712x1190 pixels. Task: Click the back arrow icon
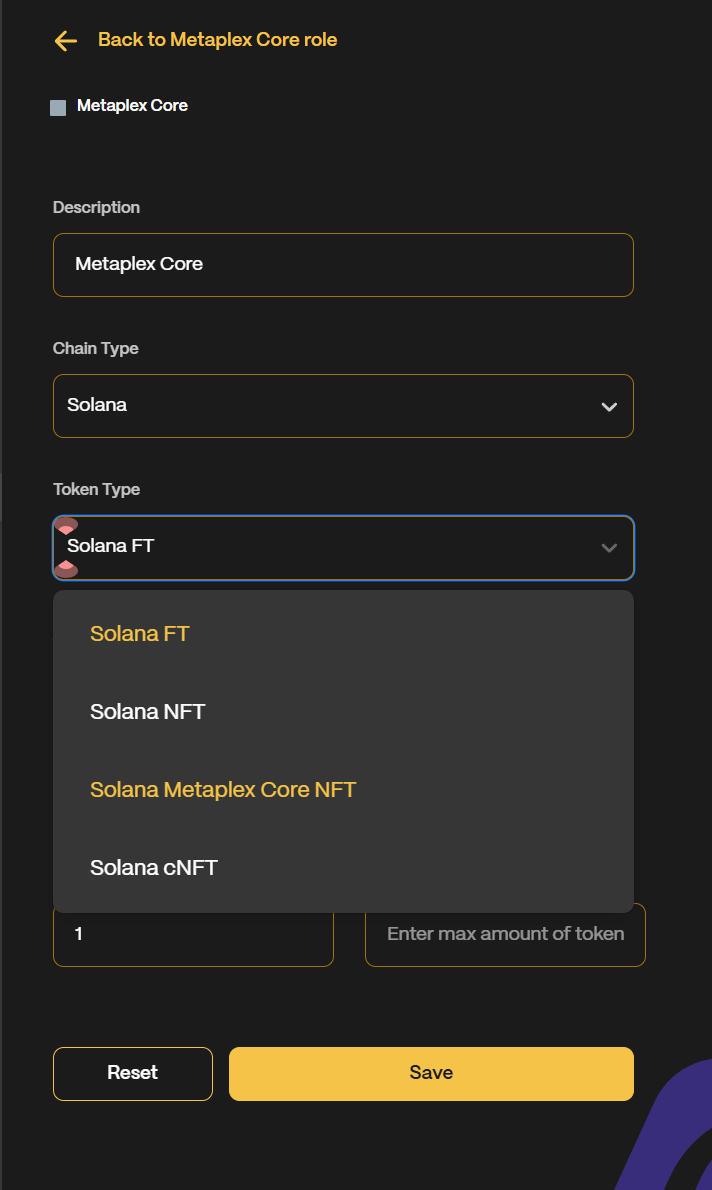point(64,41)
